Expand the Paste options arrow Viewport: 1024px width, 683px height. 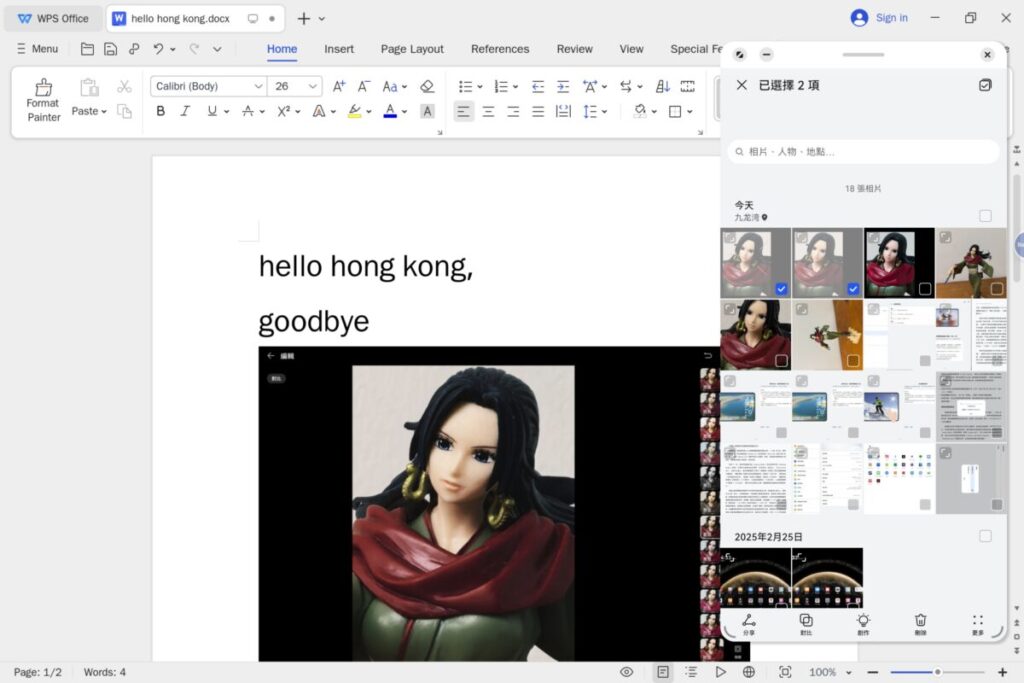104,112
